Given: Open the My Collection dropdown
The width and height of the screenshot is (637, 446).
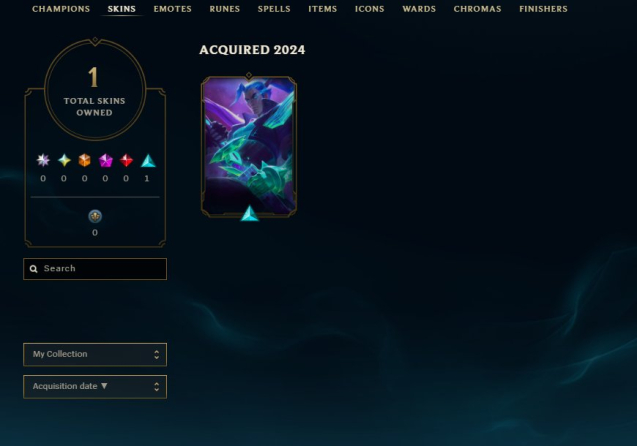Looking at the screenshot, I should click(x=95, y=355).
